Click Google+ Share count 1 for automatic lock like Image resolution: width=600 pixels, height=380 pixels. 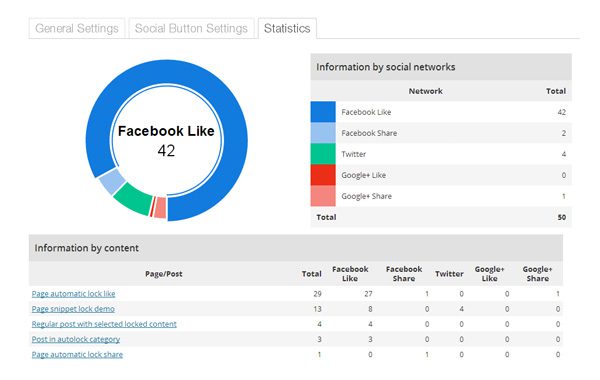[558, 294]
